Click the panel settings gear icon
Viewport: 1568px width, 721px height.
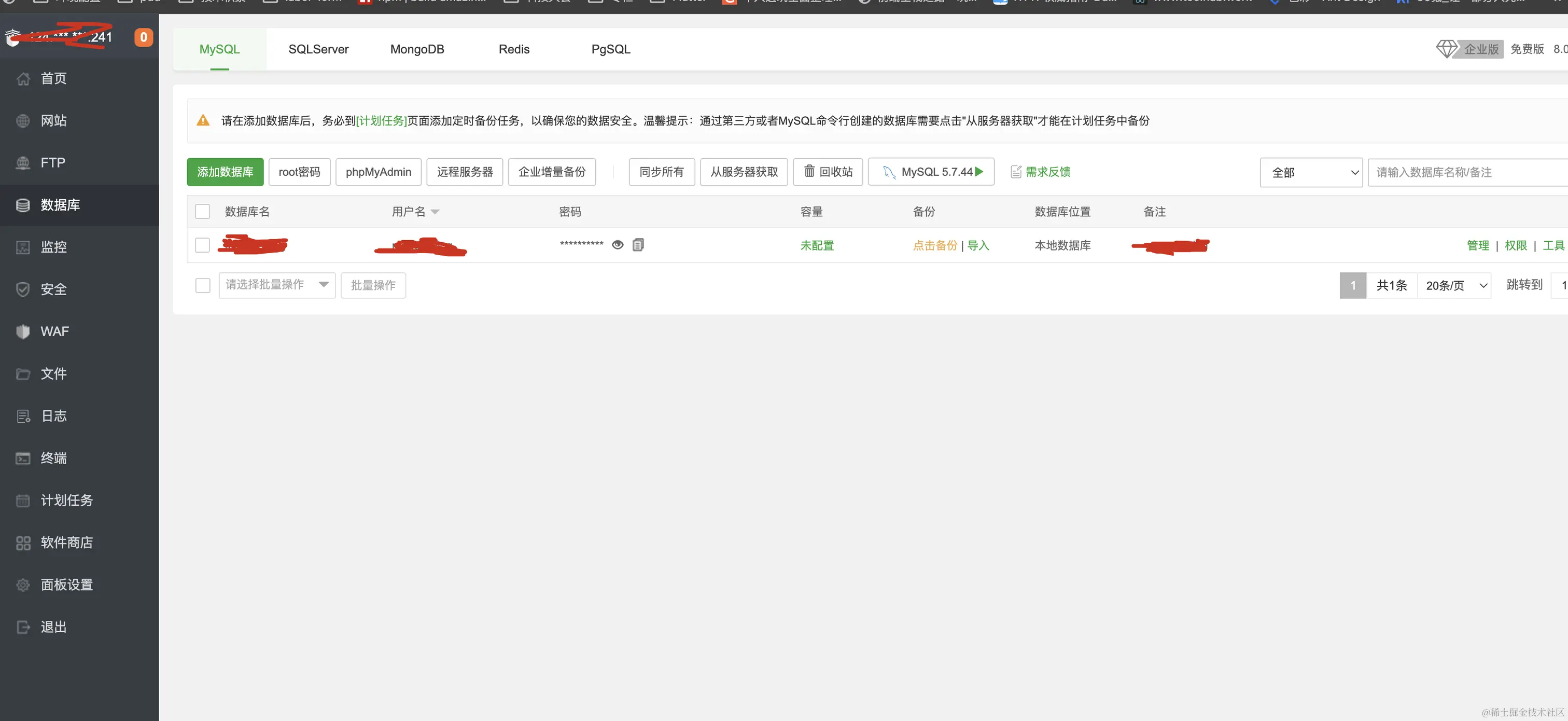(23, 585)
